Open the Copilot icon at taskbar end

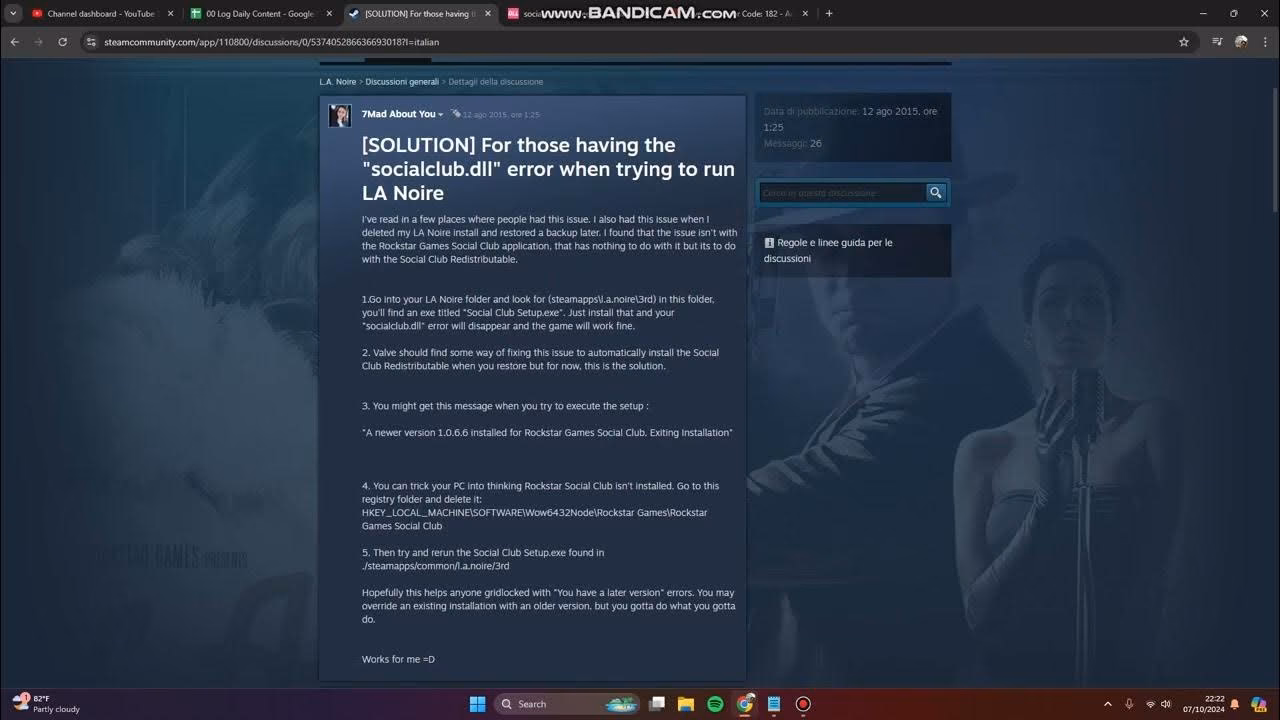click(x=1259, y=704)
